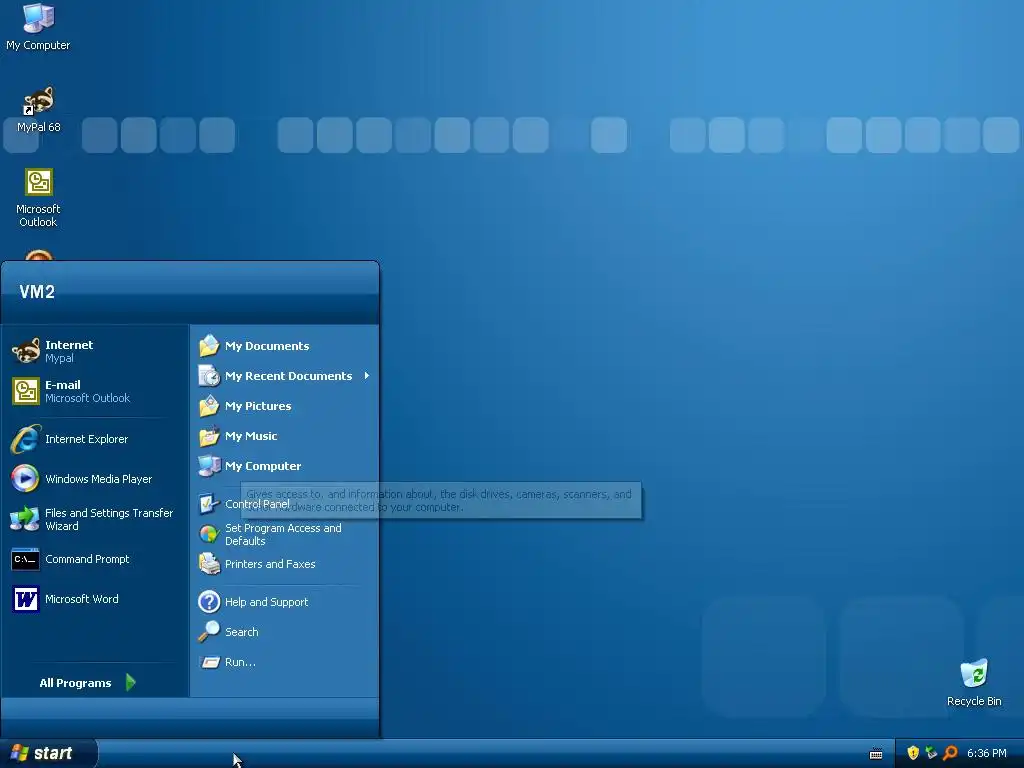Screen dimensions: 1024x768
Task: Click the magnifier tray icon
Action: point(950,753)
